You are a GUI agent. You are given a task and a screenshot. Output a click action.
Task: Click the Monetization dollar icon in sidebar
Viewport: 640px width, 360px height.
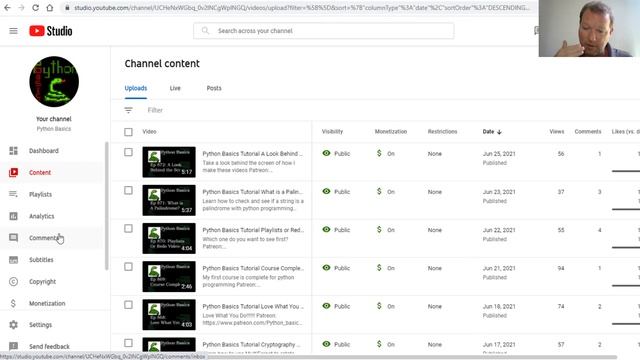(x=13, y=303)
